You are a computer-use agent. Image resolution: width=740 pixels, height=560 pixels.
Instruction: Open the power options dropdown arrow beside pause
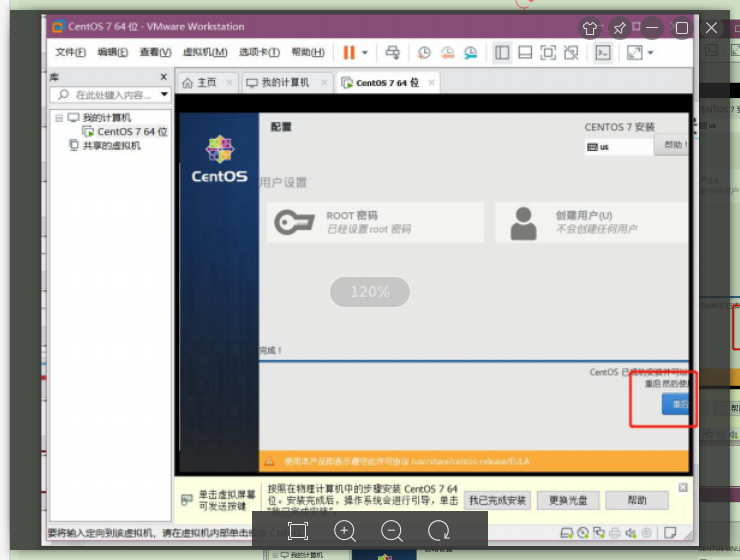[365, 53]
